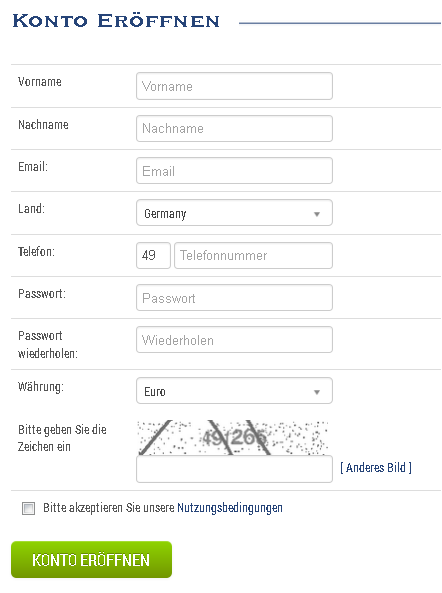This screenshot has width=442, height=593.
Task: Submit with the green Konto Eröffnen button
Action: pyautogui.click(x=92, y=560)
